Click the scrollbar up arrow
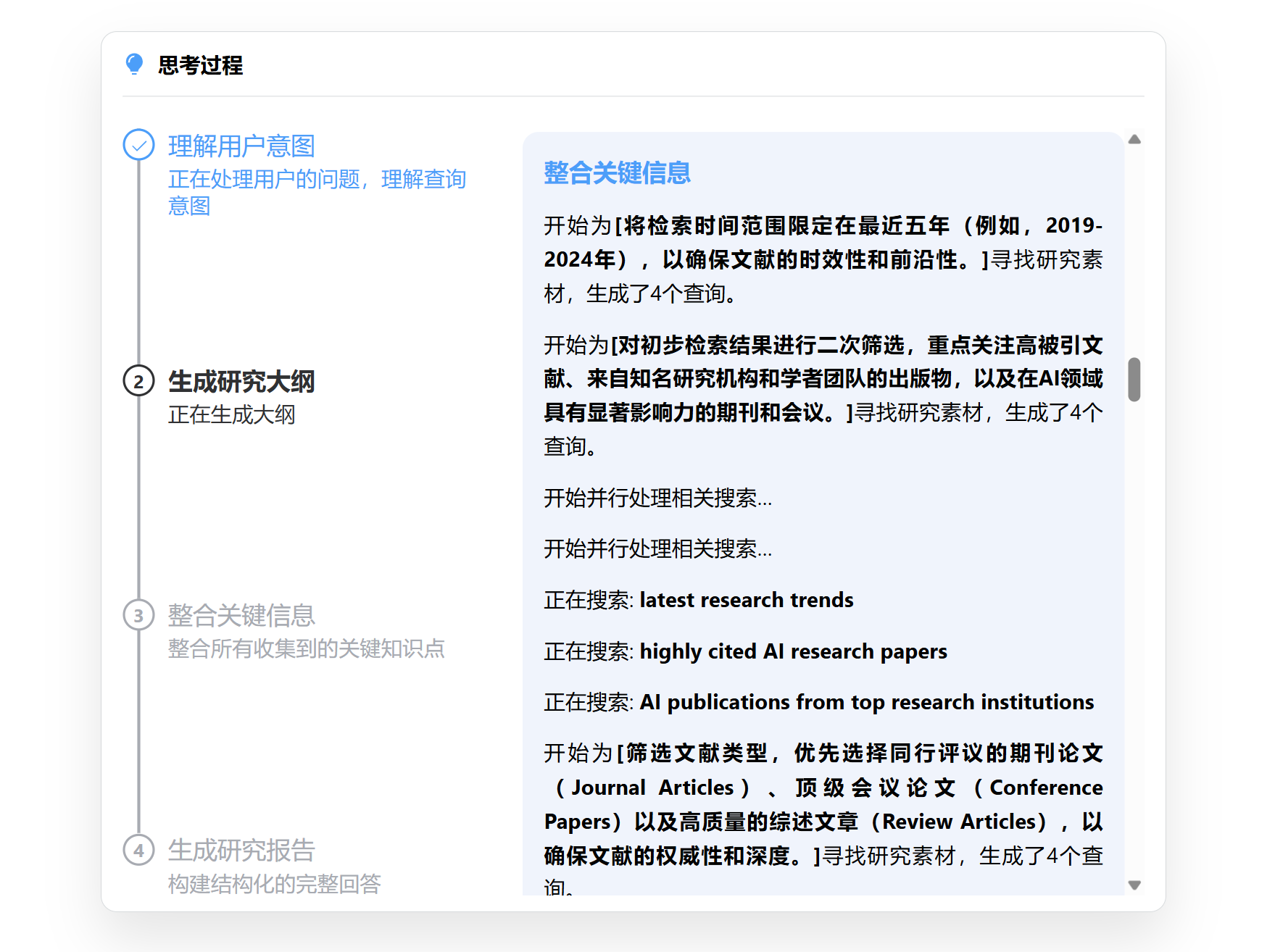This screenshot has width=1275, height=952. tap(1134, 140)
